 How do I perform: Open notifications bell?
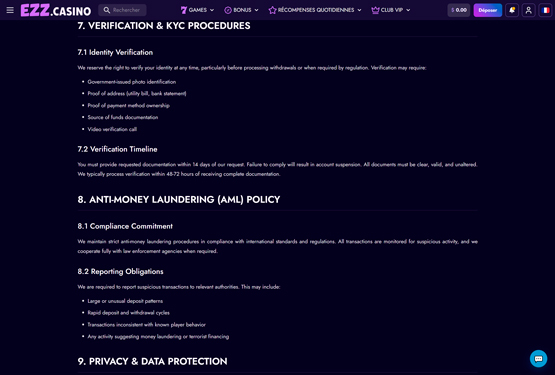click(x=512, y=10)
